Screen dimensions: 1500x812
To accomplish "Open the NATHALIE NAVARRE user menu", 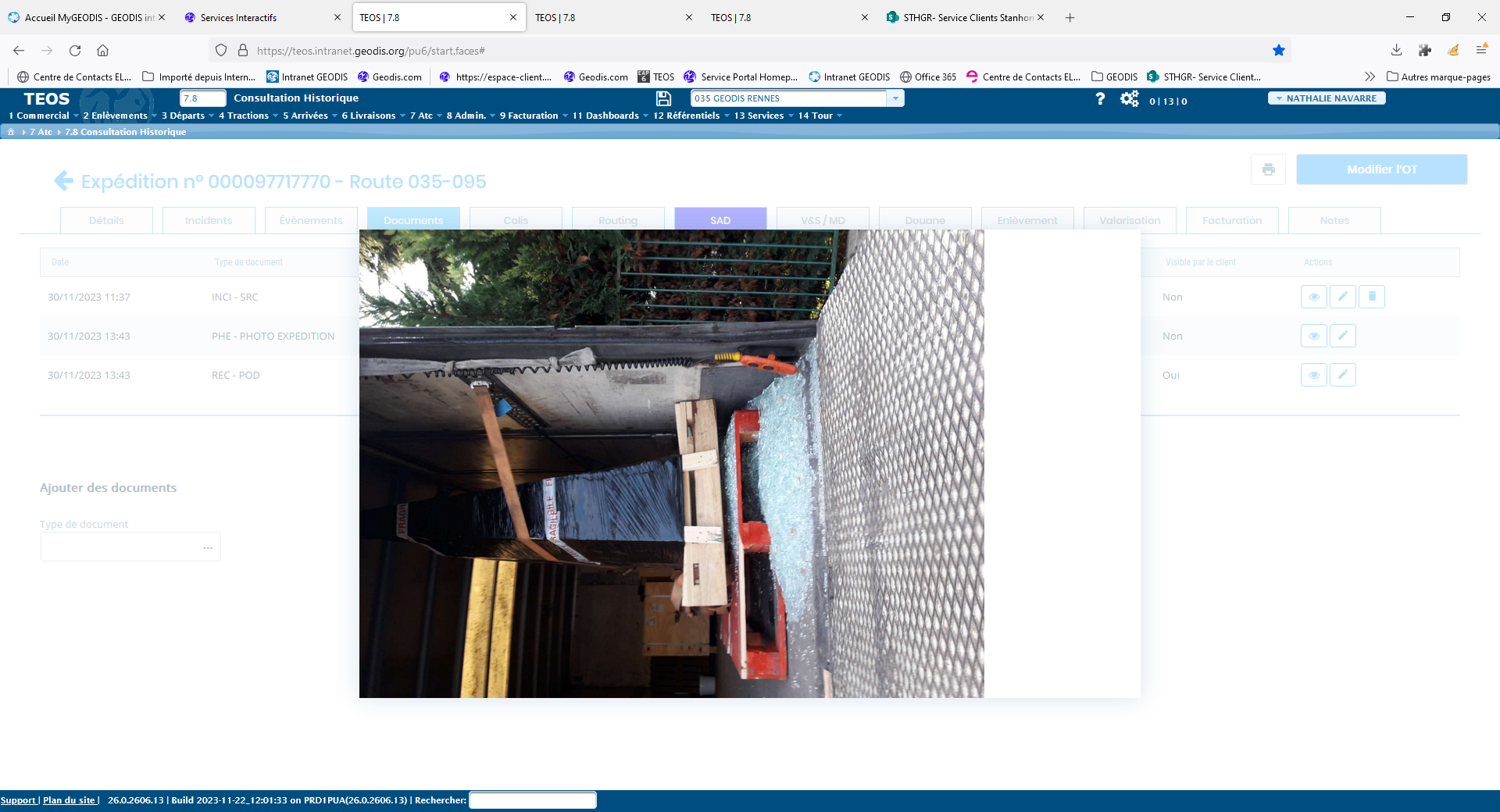I will click(x=1326, y=98).
